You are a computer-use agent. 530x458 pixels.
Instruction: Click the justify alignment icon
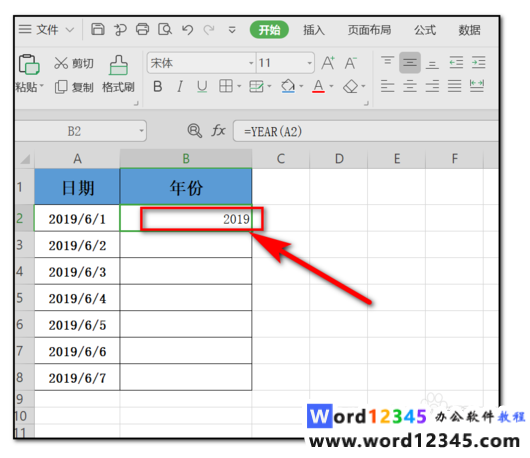(455, 86)
